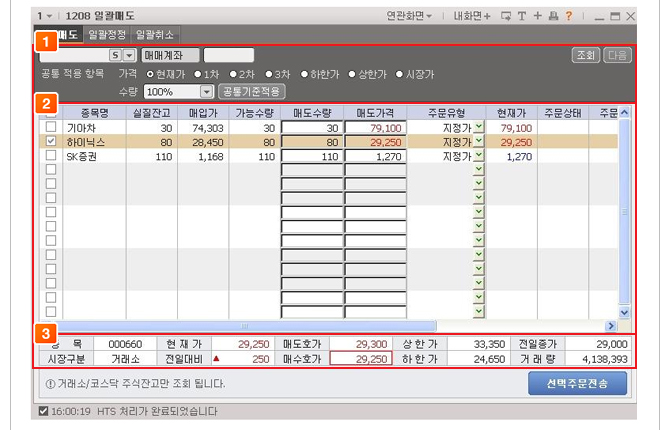Screen dimensions: 670x430
Task: Click the printer icon in title bar
Action: pyautogui.click(x=553, y=16)
